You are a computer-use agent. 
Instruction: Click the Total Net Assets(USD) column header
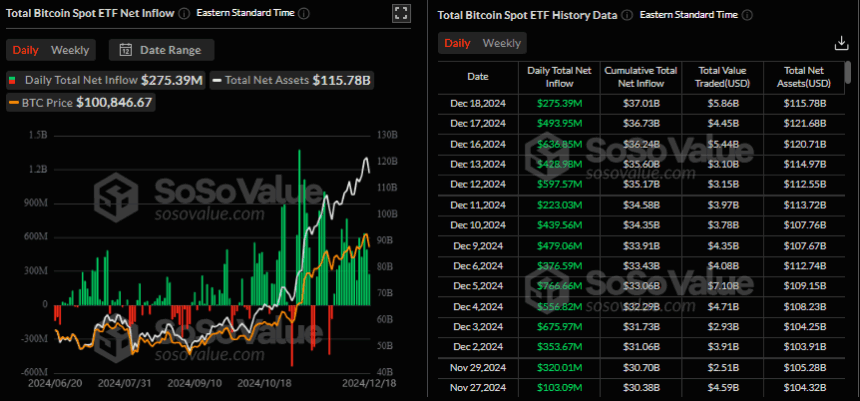[x=805, y=77]
